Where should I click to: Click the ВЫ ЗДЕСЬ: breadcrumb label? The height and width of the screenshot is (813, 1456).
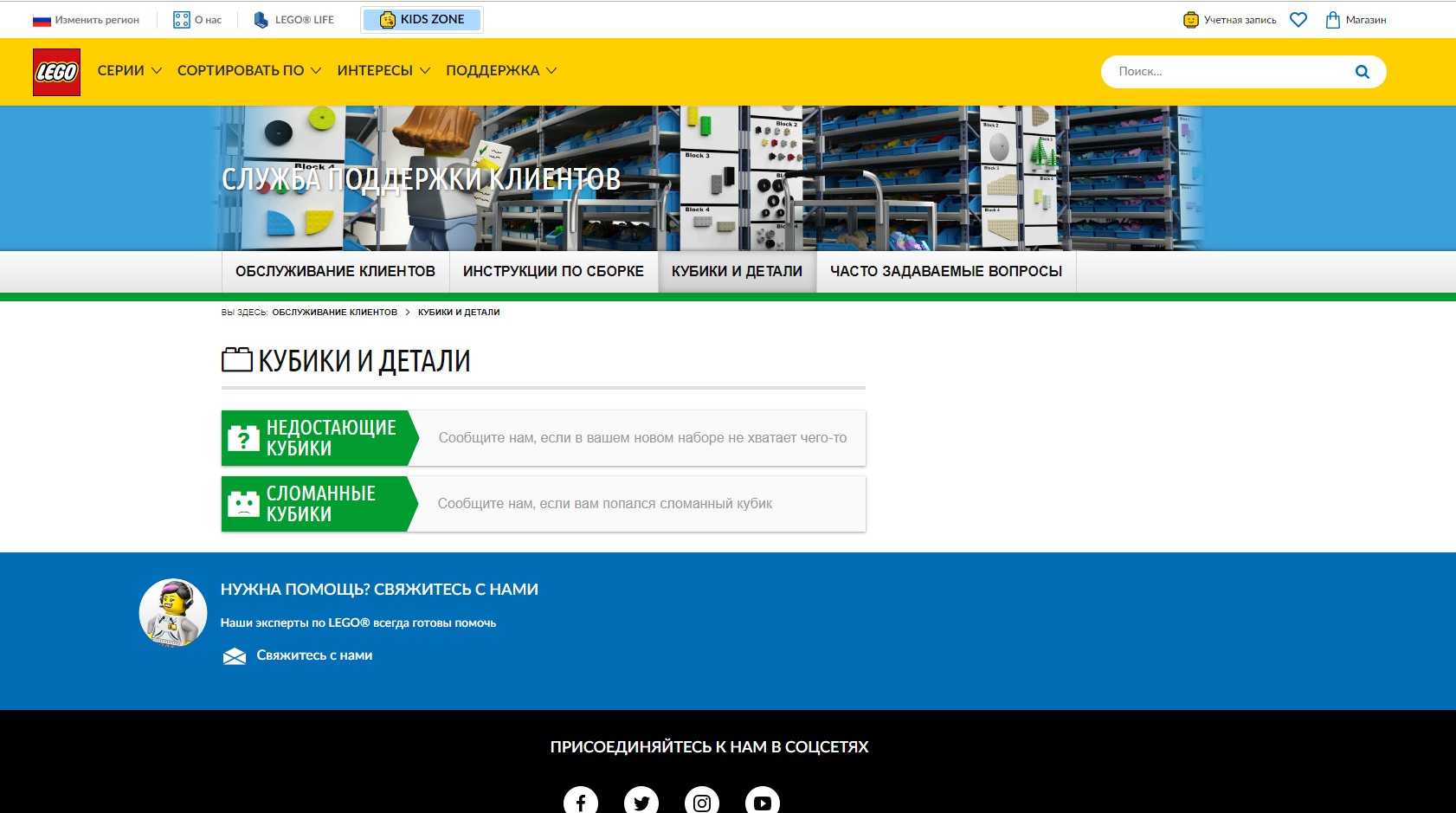point(244,313)
